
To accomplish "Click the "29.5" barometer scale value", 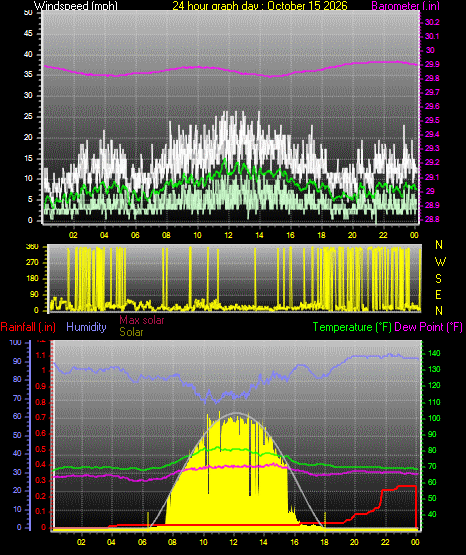I will click(432, 120).
